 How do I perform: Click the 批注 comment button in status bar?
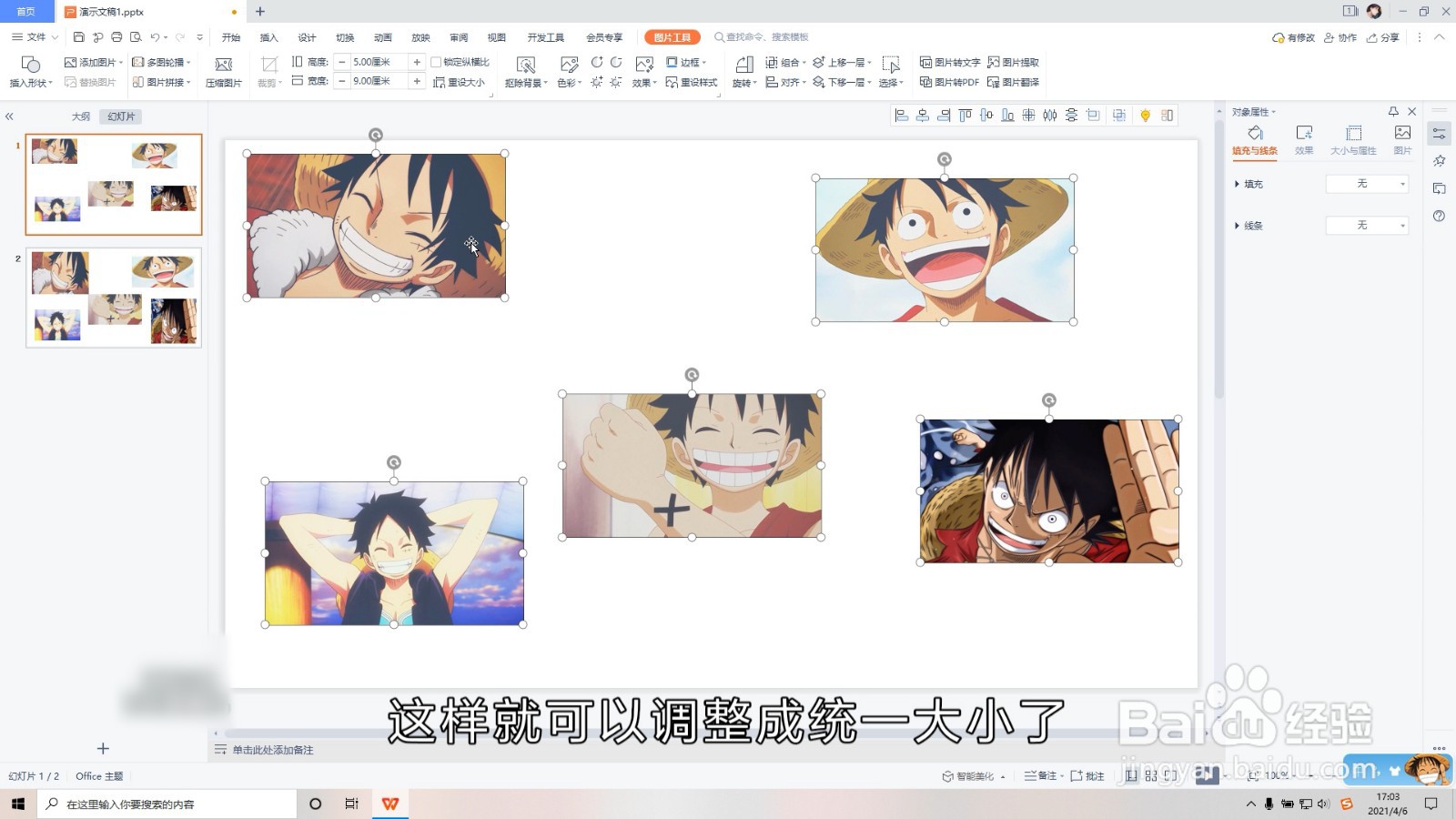click(1087, 776)
